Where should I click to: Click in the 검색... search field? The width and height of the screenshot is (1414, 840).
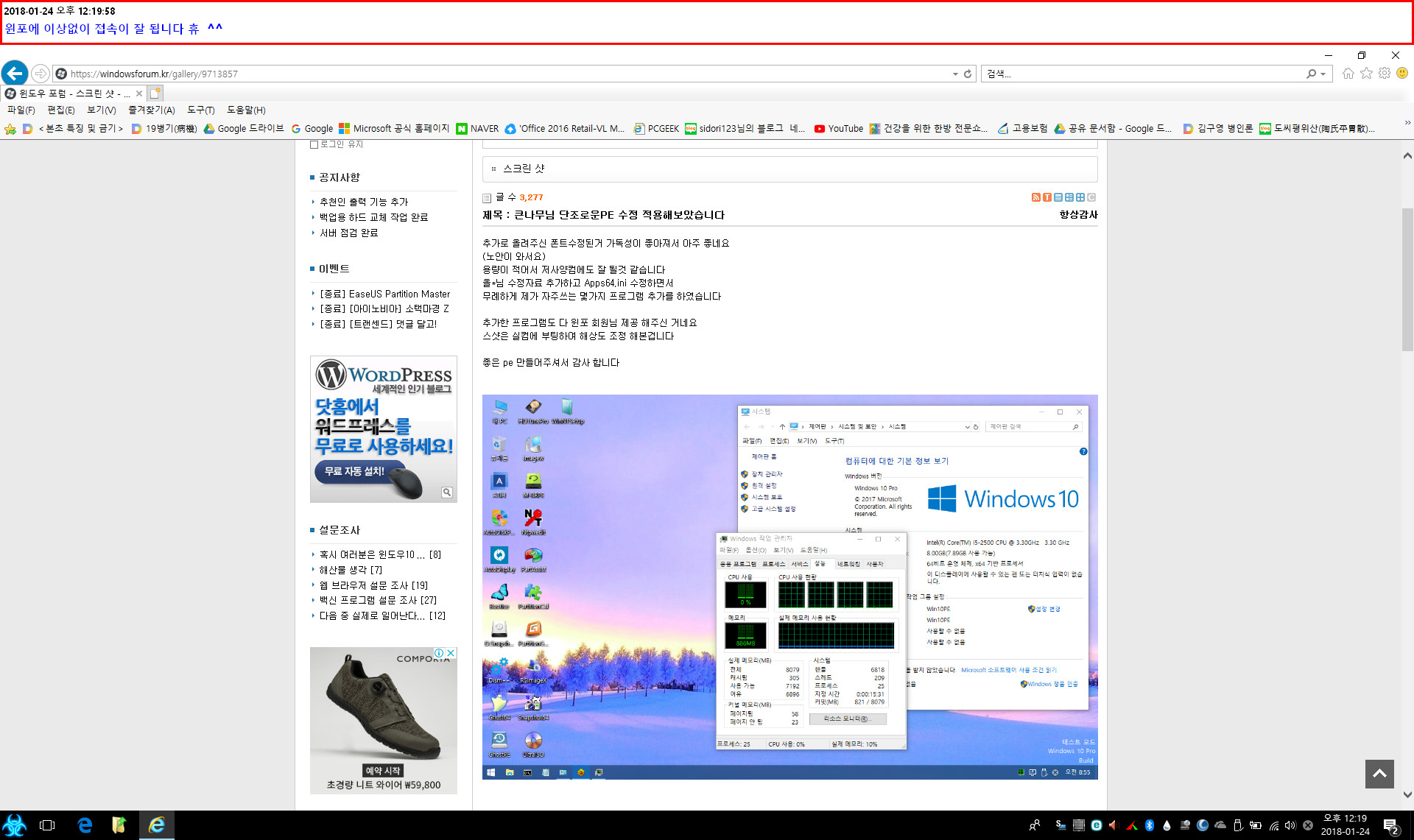[x=1142, y=74]
